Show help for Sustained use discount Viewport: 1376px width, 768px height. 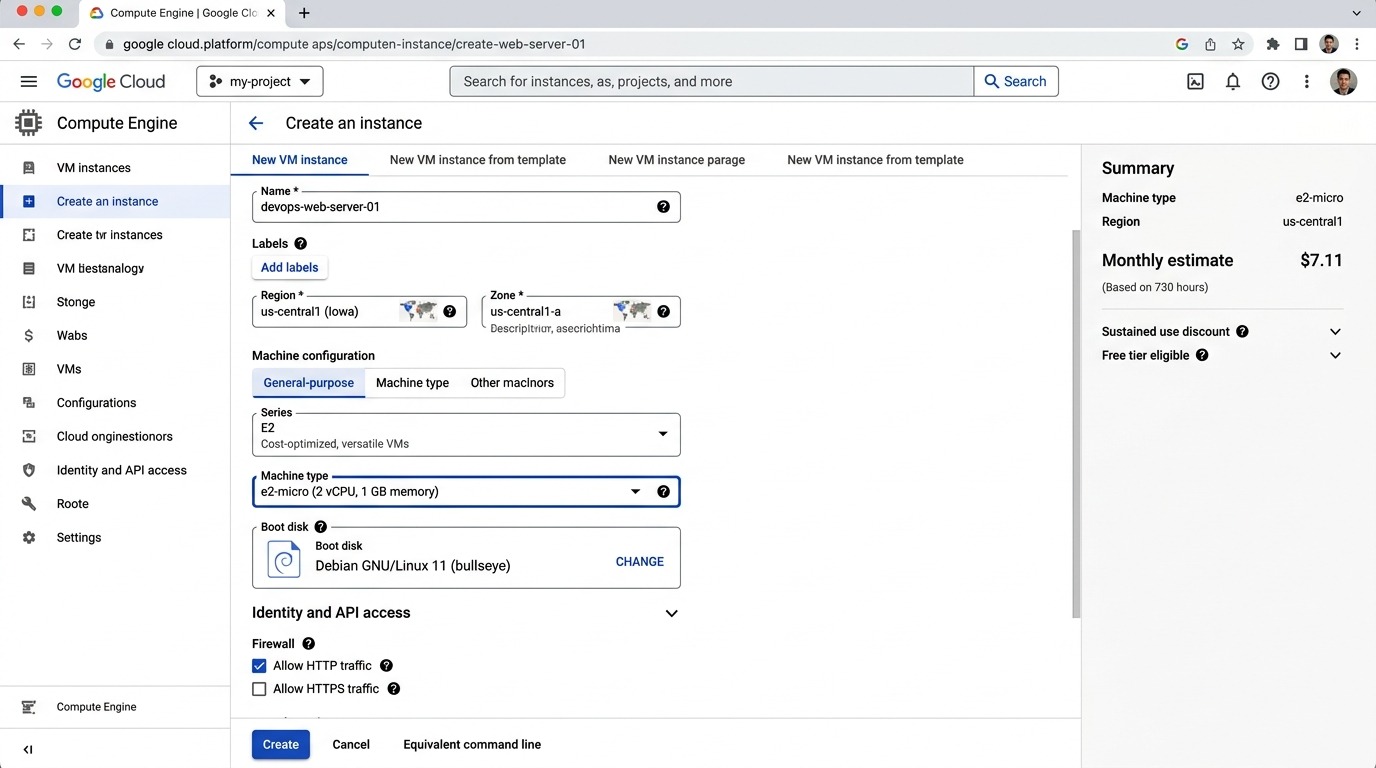1242,331
